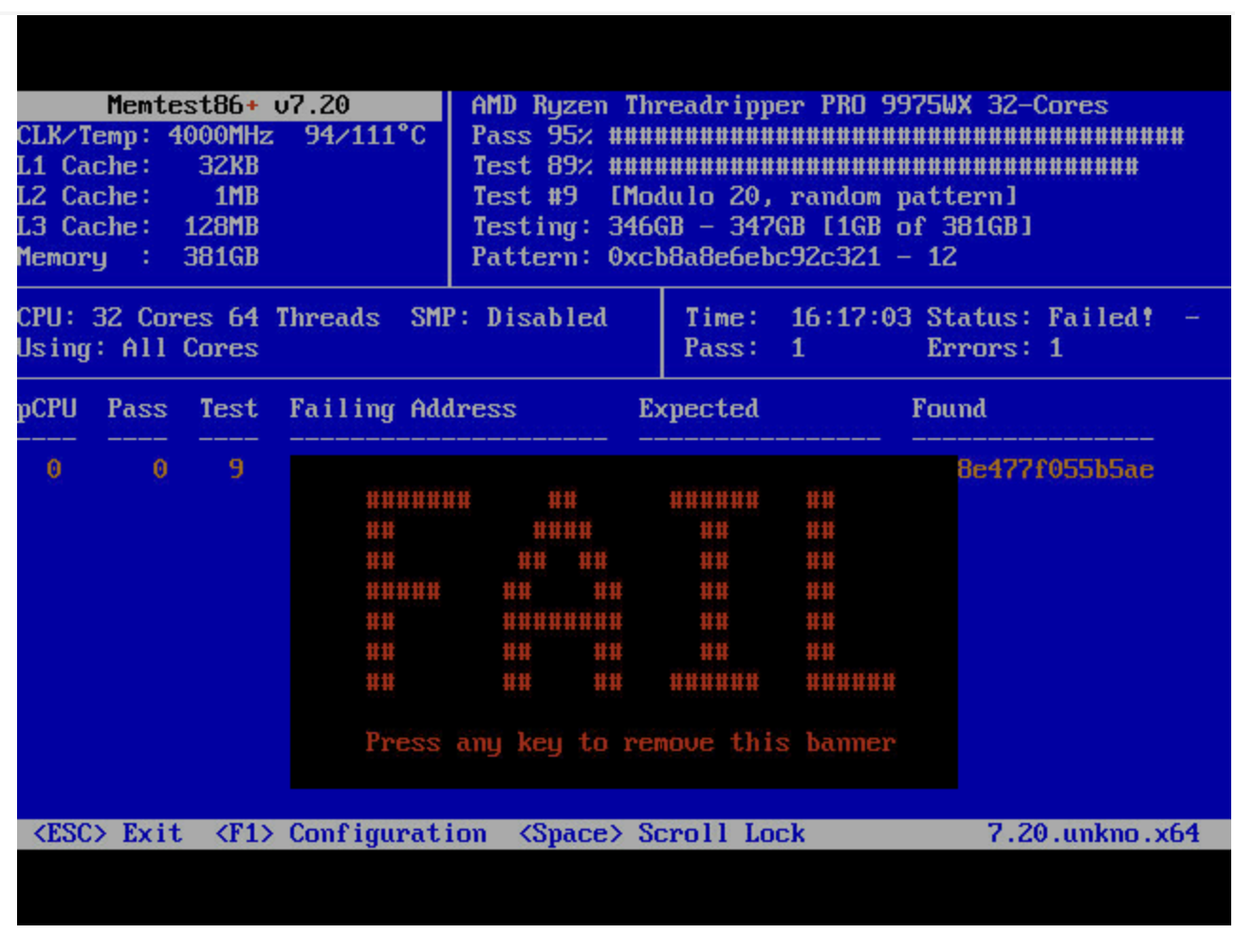Click the Using: All Cores line
The height and width of the screenshot is (952, 1235).
138,348
